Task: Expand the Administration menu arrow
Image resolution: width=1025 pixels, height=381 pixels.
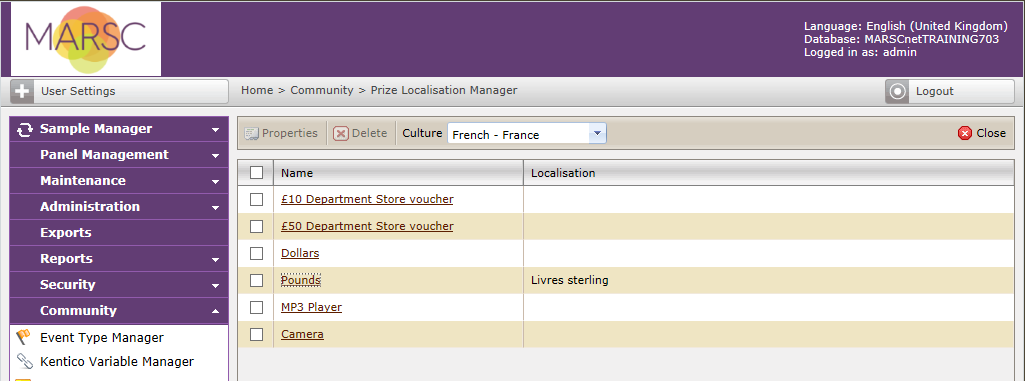Action: pyautogui.click(x=215, y=208)
